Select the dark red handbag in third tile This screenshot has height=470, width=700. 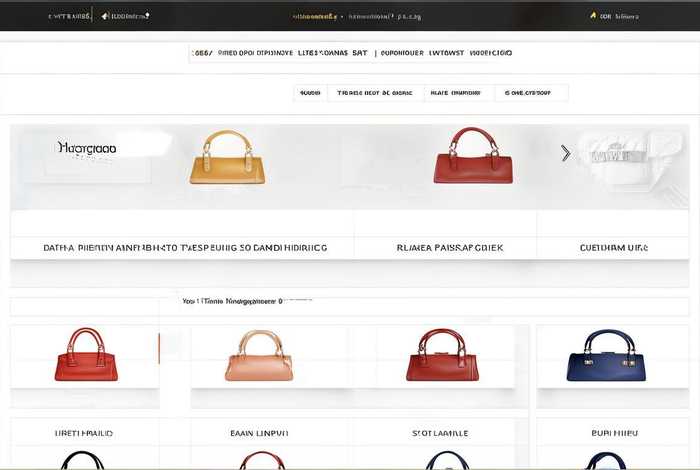click(442, 356)
